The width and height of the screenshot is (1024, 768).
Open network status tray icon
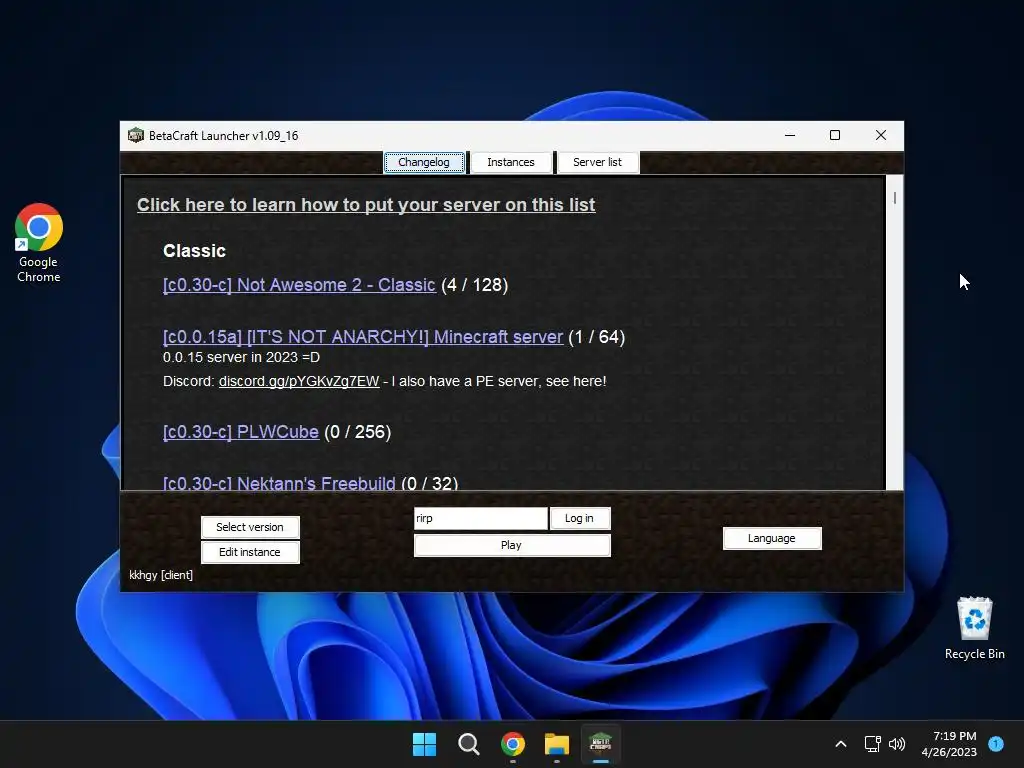tap(872, 744)
